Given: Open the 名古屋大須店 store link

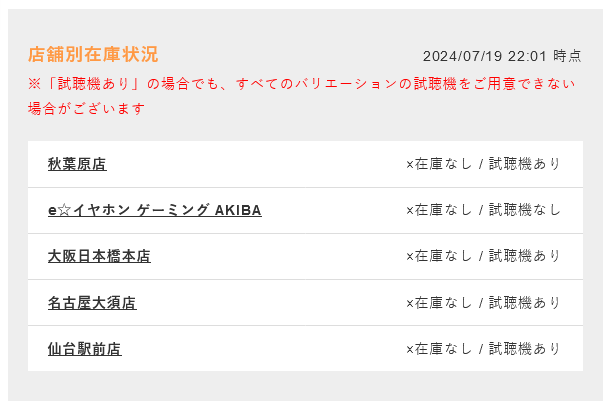Looking at the screenshot, I should (x=92, y=303).
